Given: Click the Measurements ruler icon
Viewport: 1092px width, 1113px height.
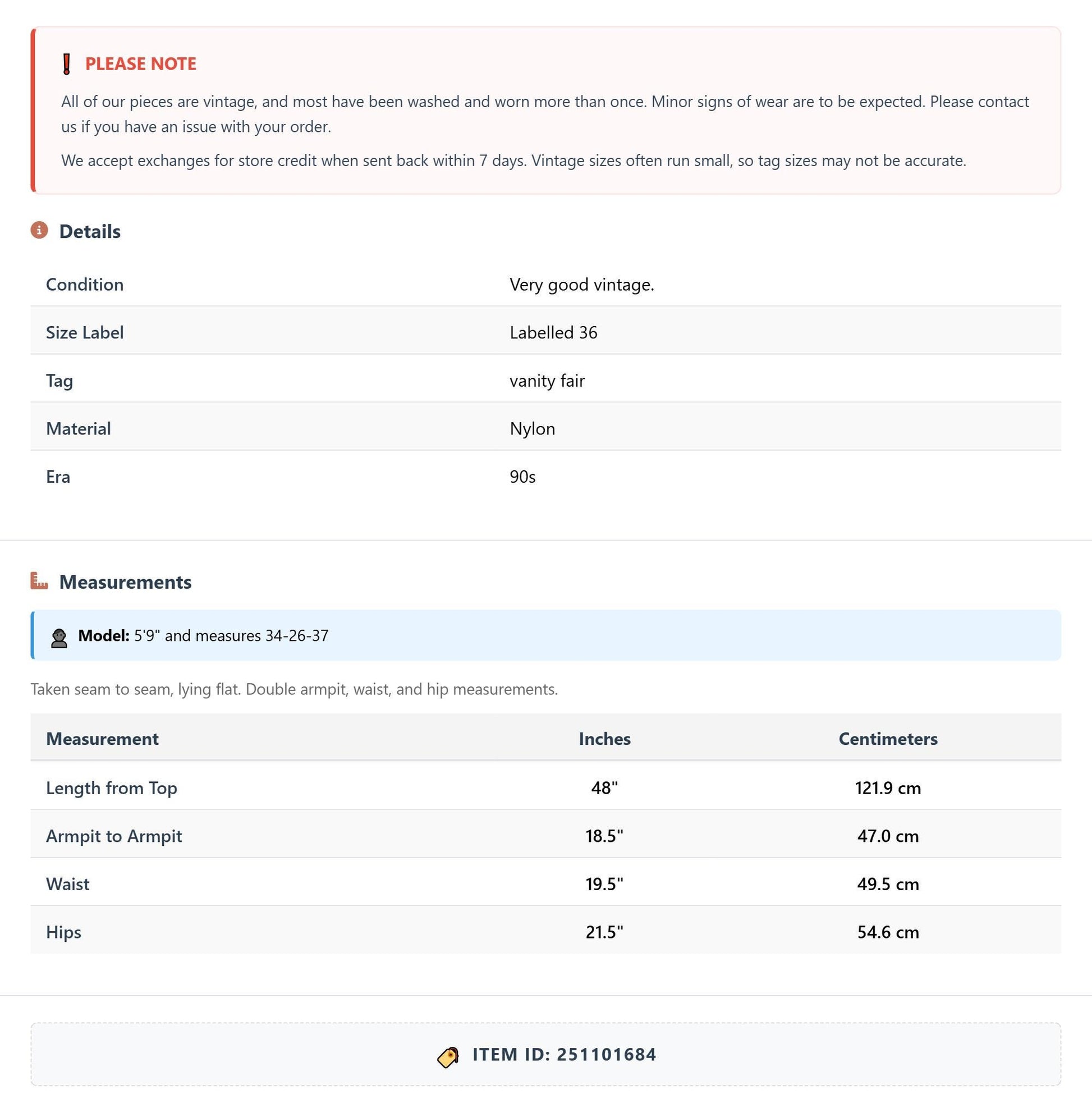Looking at the screenshot, I should tap(39, 580).
